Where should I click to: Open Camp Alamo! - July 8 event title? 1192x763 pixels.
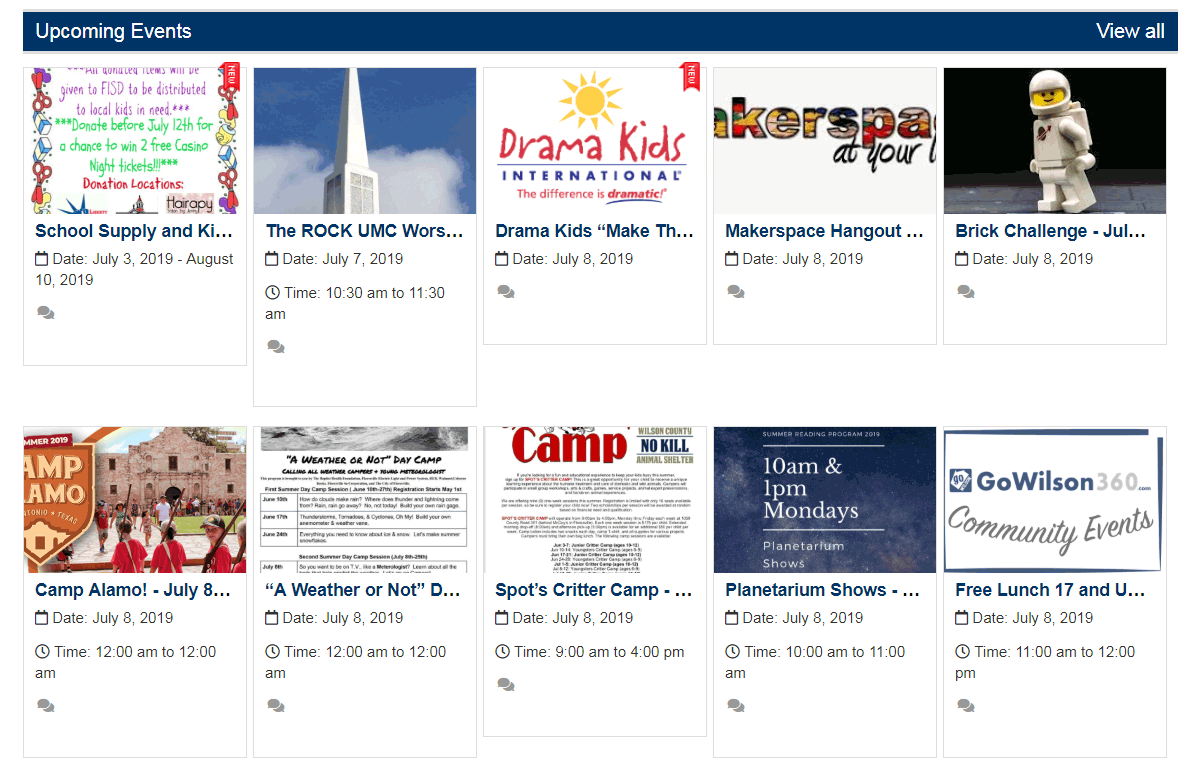pyautogui.click(x=133, y=590)
